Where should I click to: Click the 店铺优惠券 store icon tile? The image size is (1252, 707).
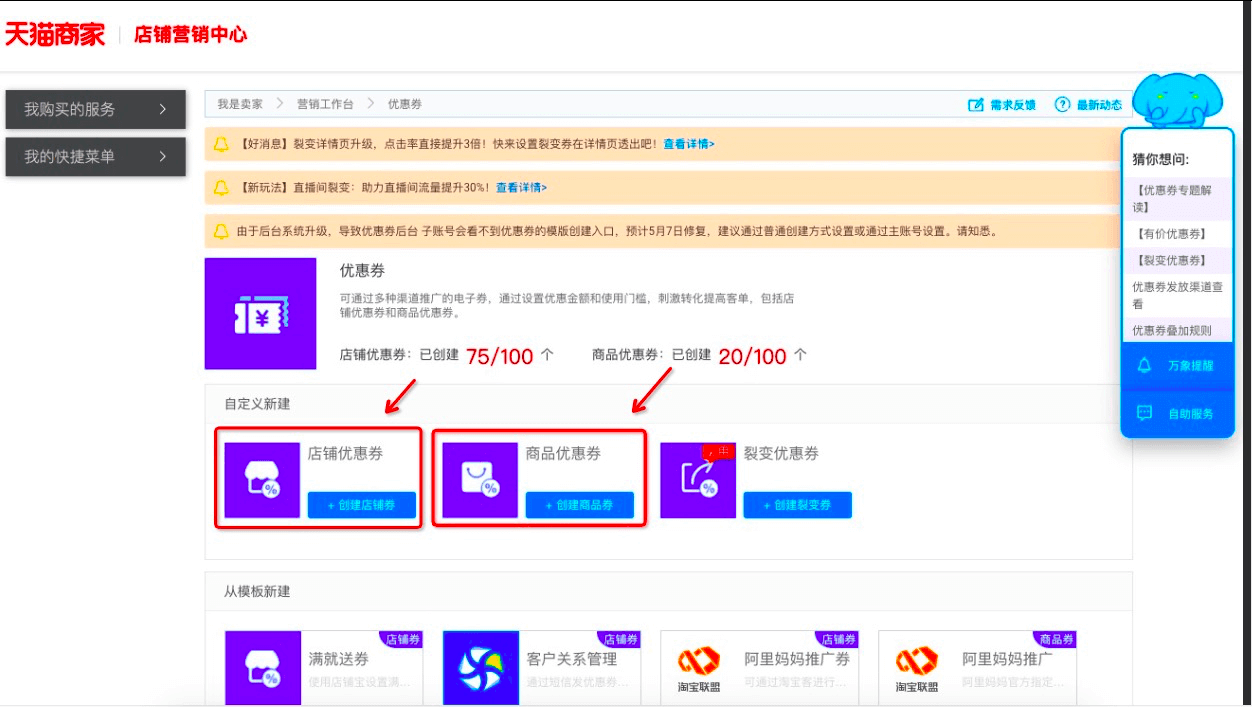pyautogui.click(x=262, y=480)
